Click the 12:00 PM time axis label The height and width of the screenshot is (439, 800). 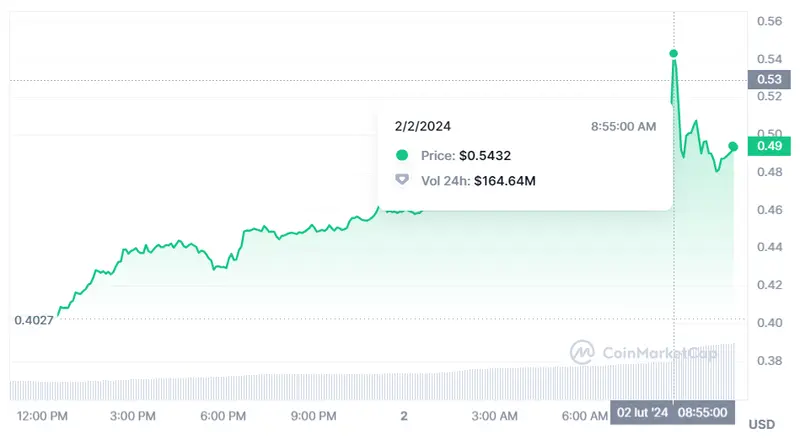coord(42,414)
